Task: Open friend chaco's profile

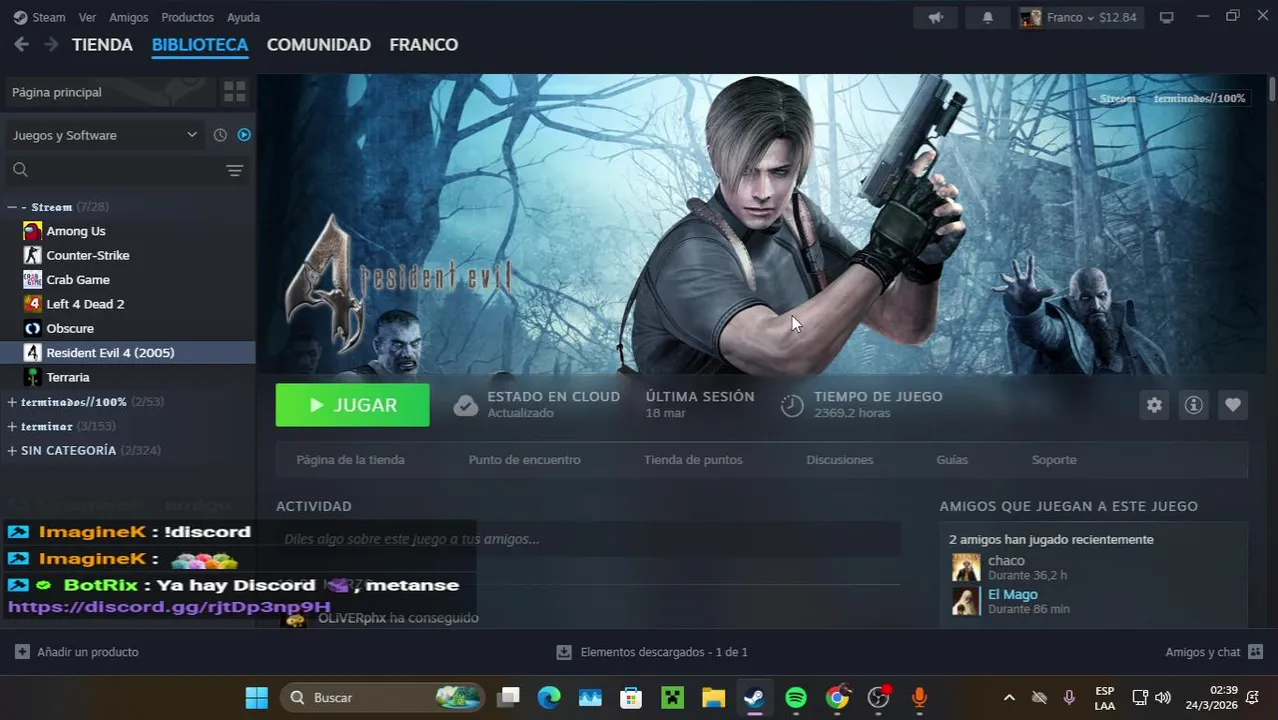Action: tap(1006, 561)
